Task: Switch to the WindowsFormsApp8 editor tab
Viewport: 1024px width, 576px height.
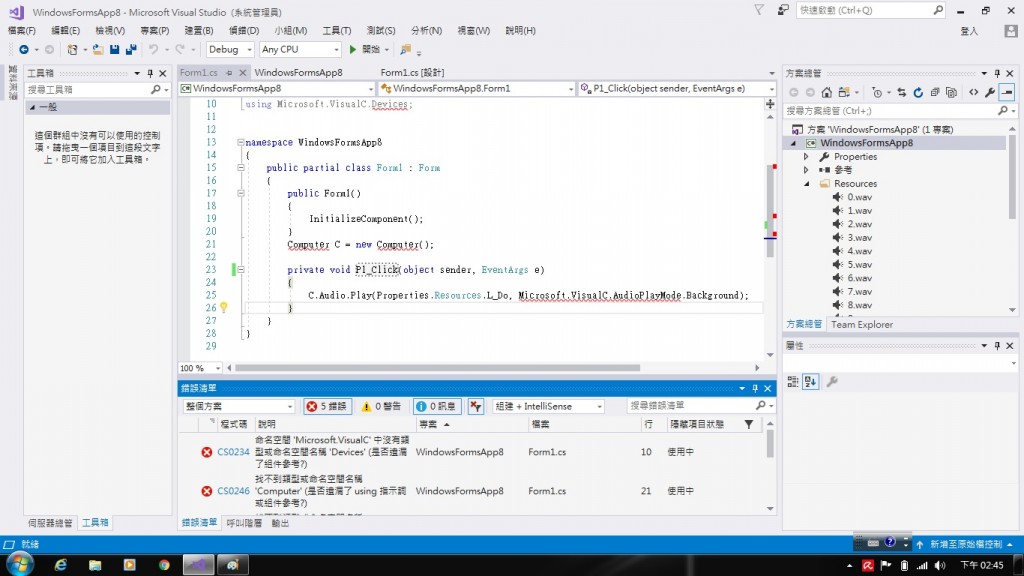Action: point(298,72)
